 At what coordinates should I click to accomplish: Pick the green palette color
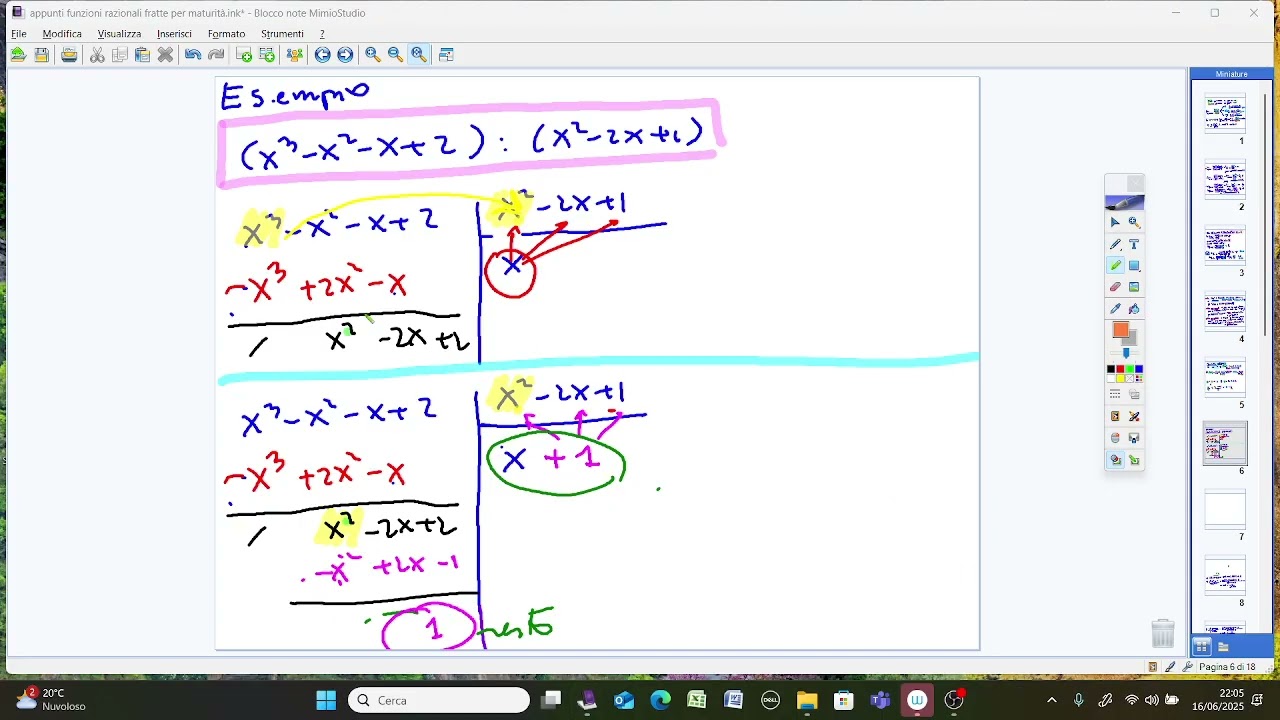pyautogui.click(x=1130, y=369)
